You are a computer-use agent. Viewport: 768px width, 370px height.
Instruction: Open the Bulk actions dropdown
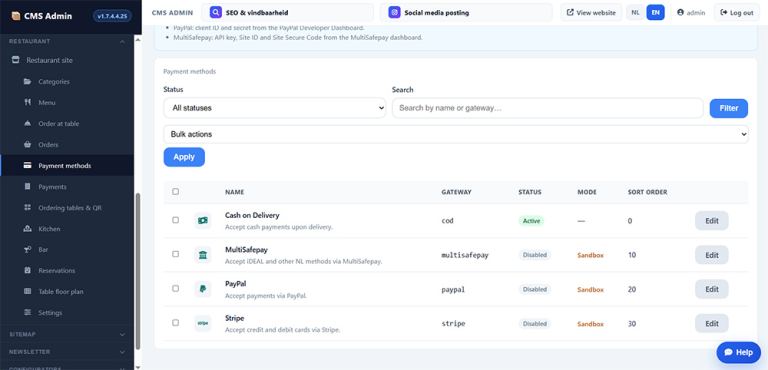point(456,134)
